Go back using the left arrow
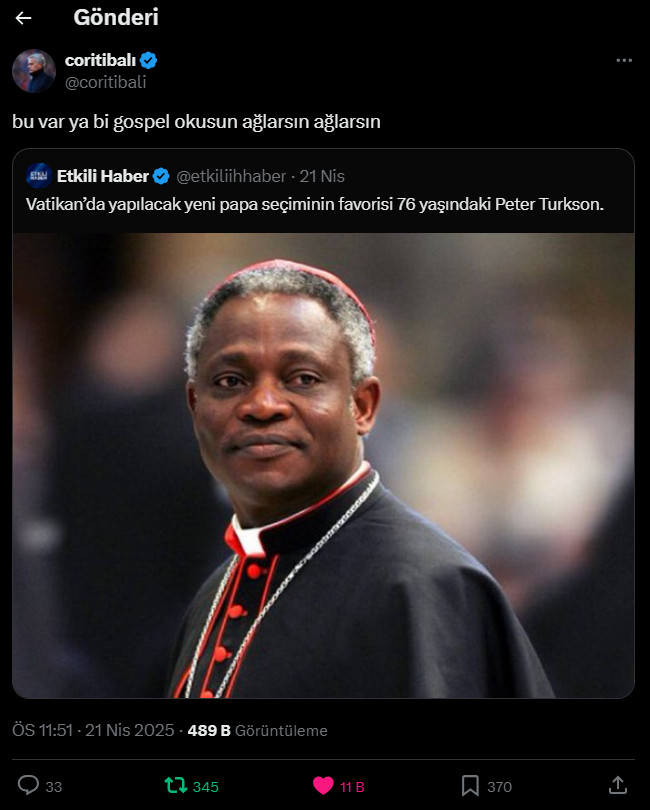 pyautogui.click(x=23, y=18)
